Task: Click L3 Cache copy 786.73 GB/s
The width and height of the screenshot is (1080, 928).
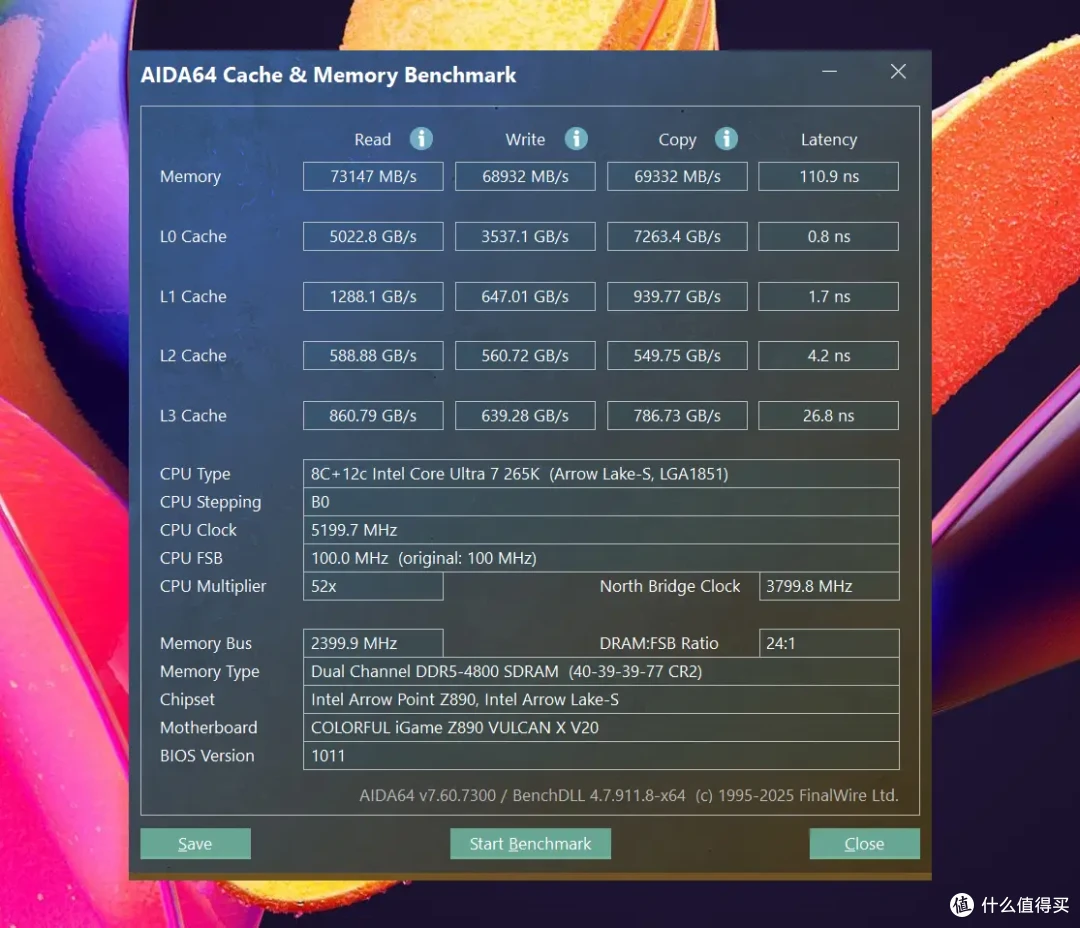Action: 677,415
